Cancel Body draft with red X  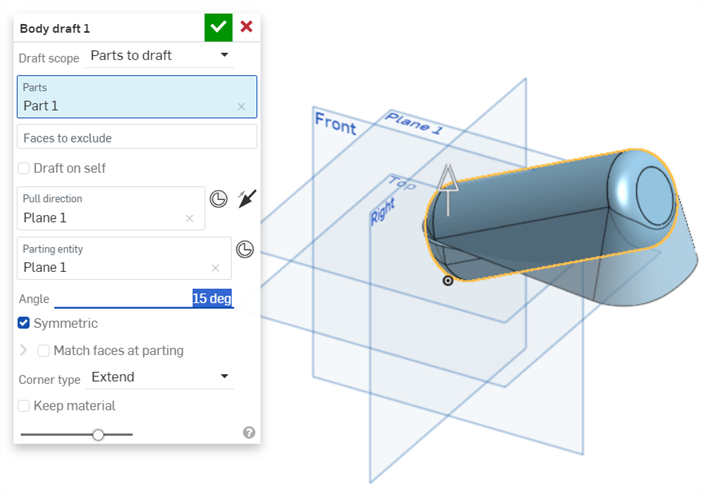[246, 27]
